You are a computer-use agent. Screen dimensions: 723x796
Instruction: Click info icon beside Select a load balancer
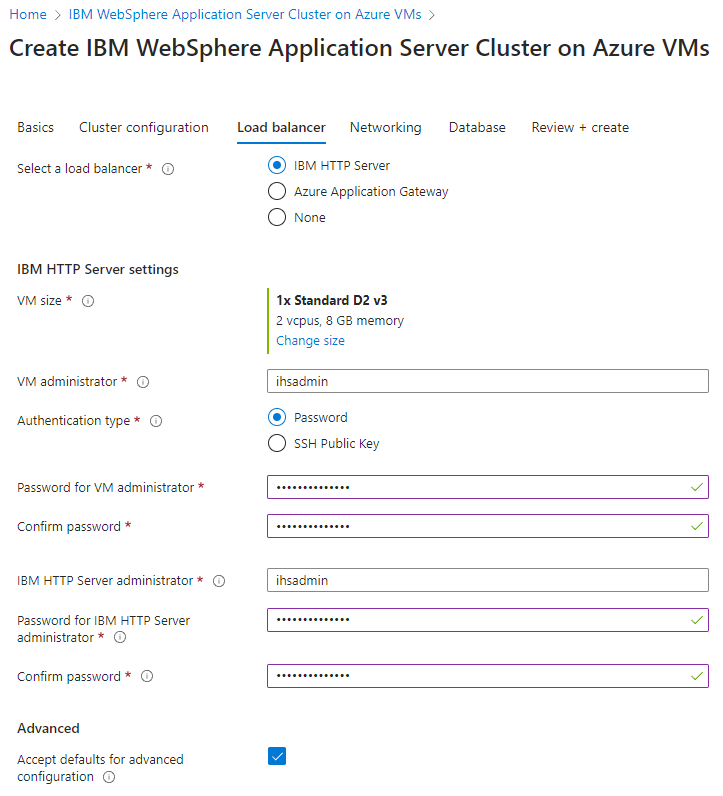[168, 169]
